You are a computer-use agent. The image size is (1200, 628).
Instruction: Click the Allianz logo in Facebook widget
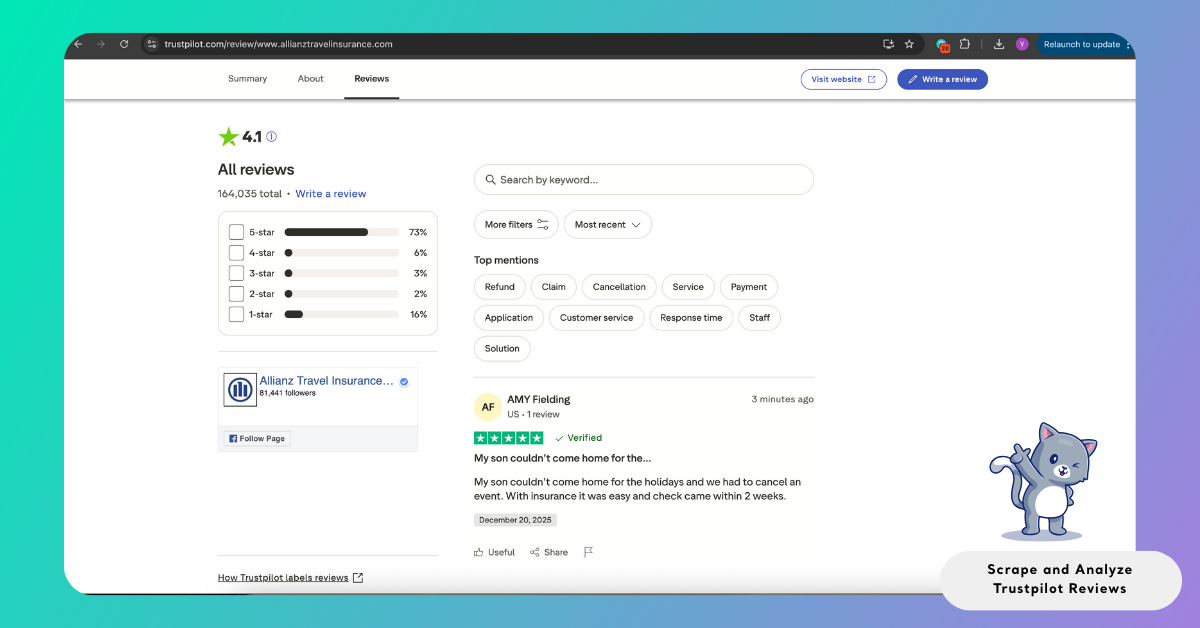click(x=240, y=390)
